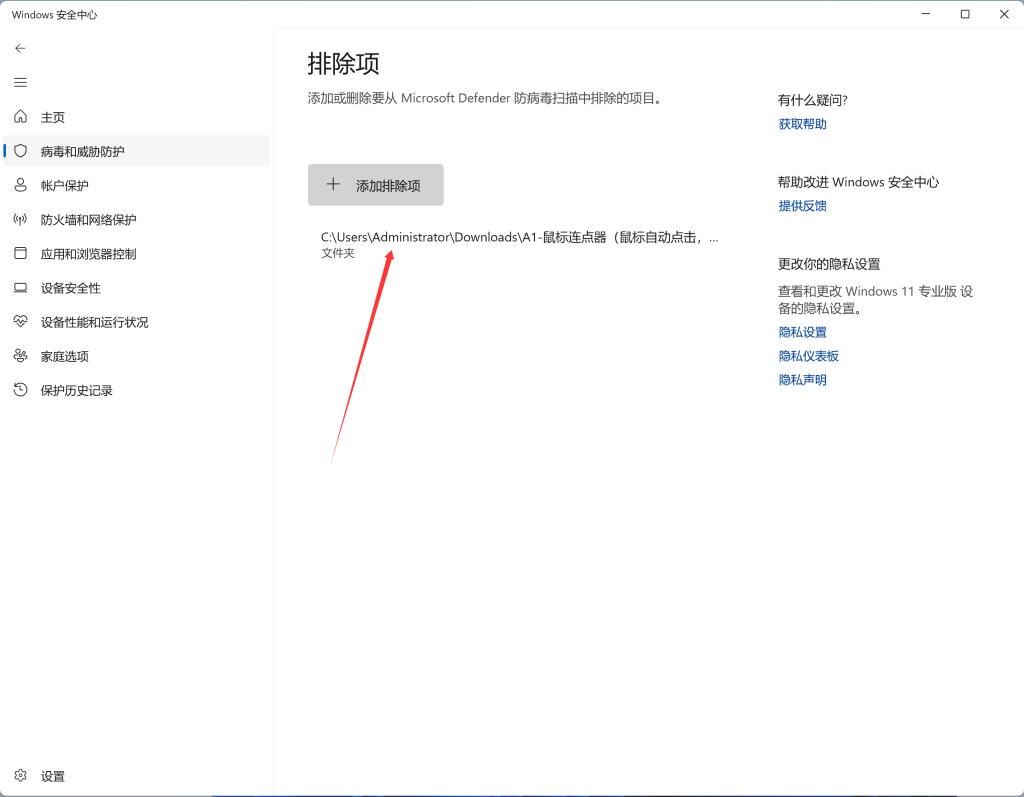Expand the excluded Downloads\A1 folder entry
The width and height of the screenshot is (1024, 797).
point(520,244)
